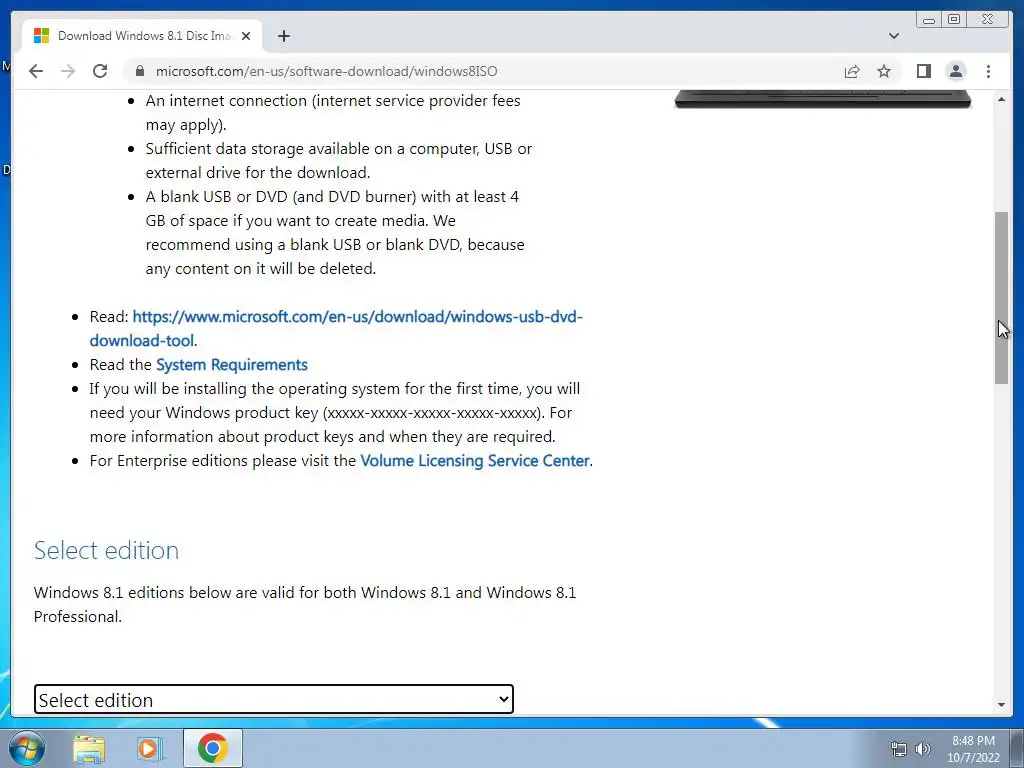Open the Windows Start menu
1024x768 pixels.
(x=27, y=748)
